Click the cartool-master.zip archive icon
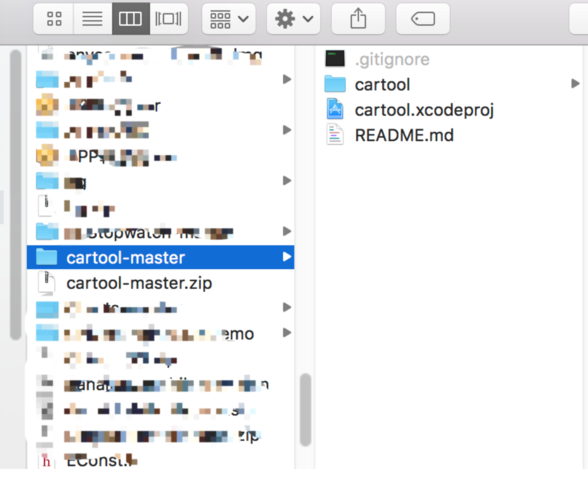The image size is (588, 500). pyautogui.click(x=46, y=282)
